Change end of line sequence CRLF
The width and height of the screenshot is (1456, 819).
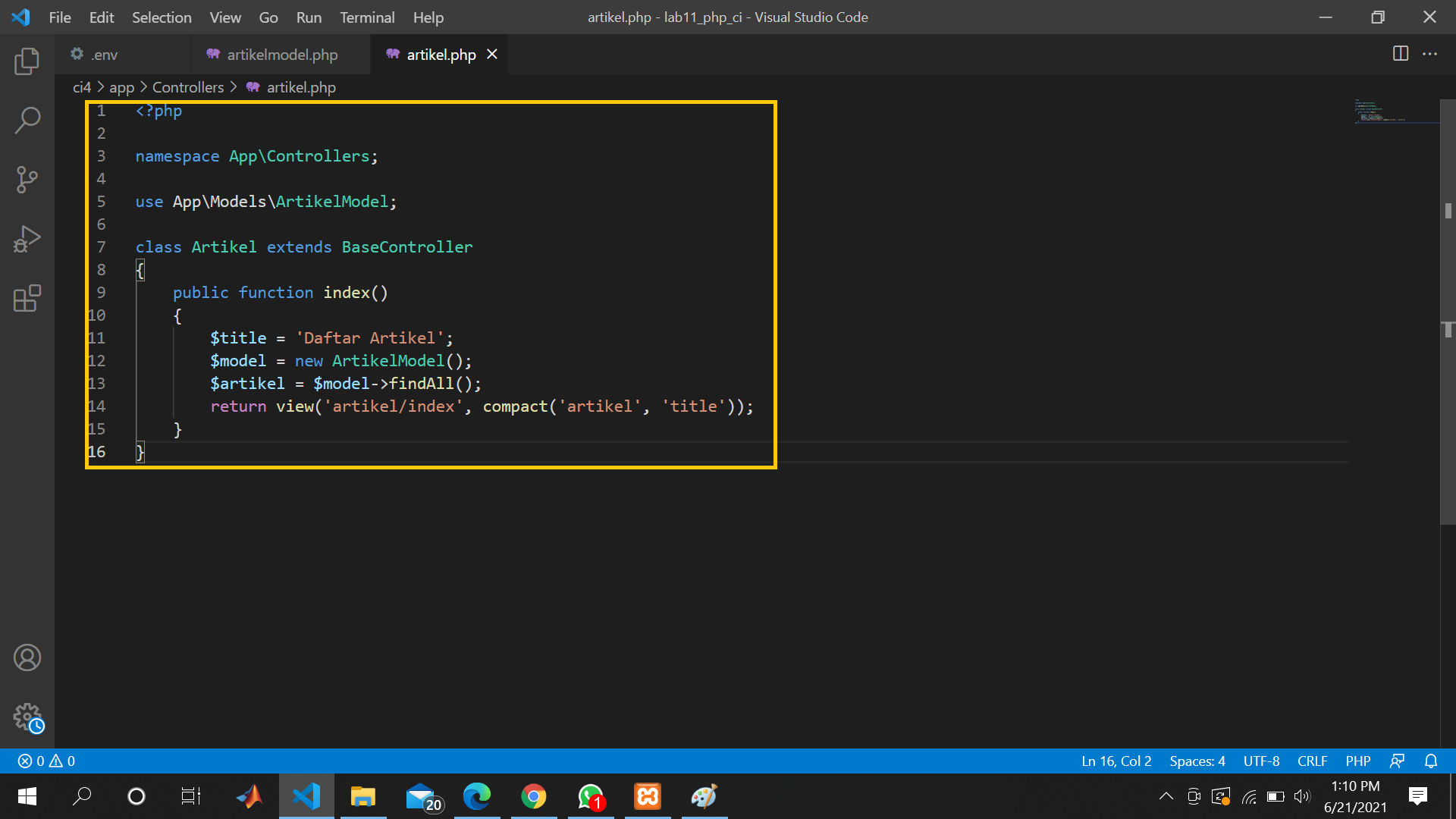1312,761
